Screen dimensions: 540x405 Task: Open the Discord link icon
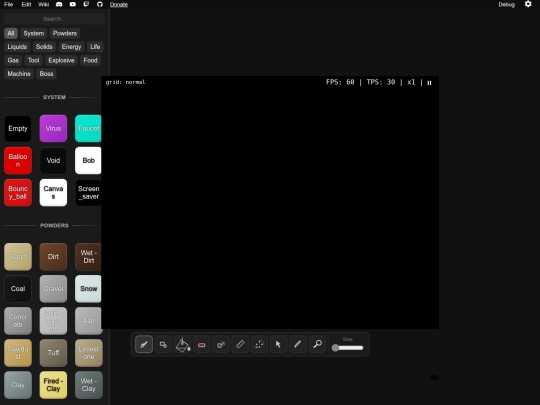[59, 4]
